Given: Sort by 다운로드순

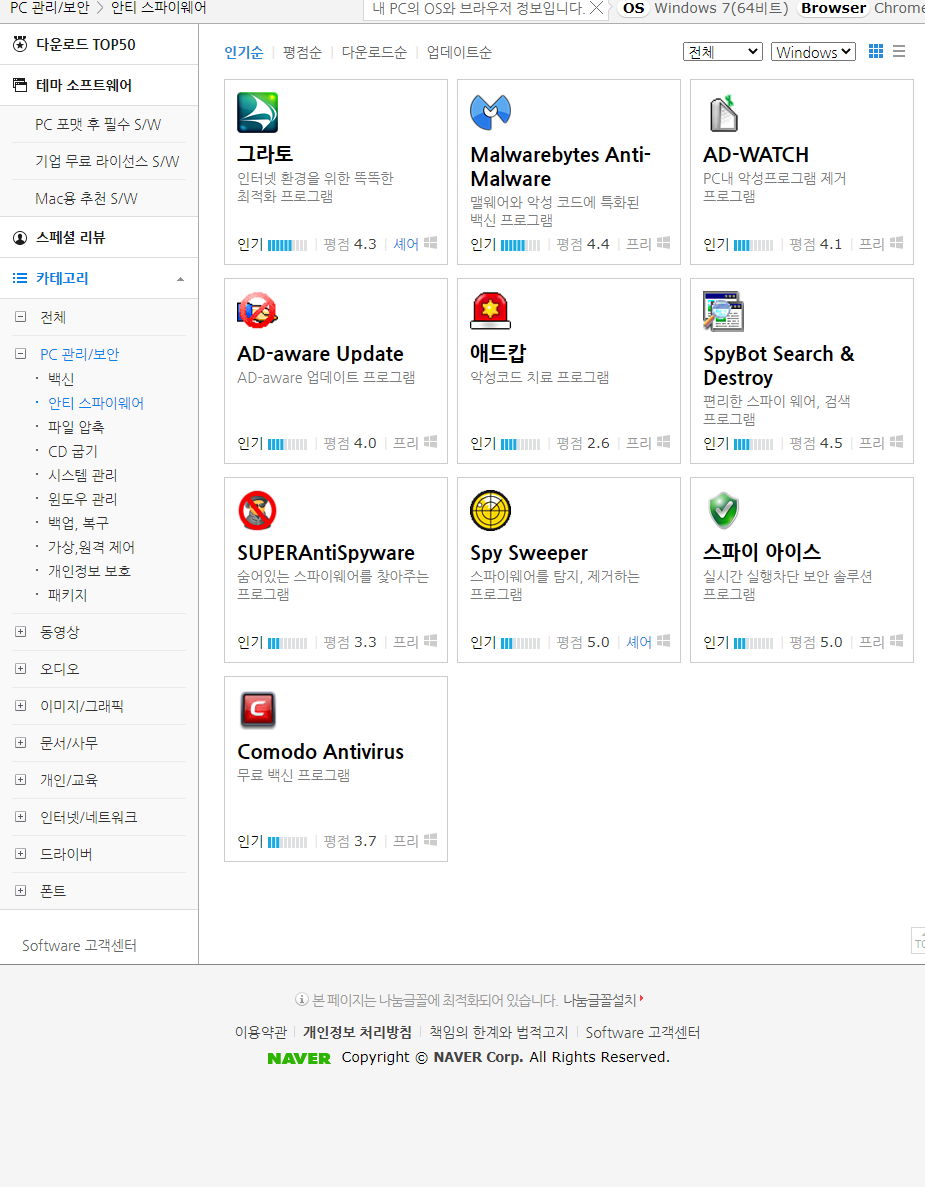Looking at the screenshot, I should coord(374,52).
